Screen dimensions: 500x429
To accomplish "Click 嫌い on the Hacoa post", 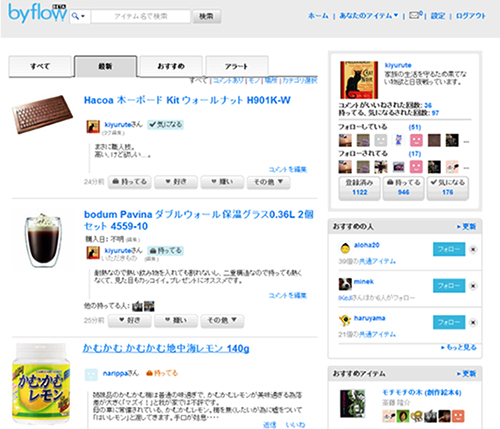I will click(222, 182).
